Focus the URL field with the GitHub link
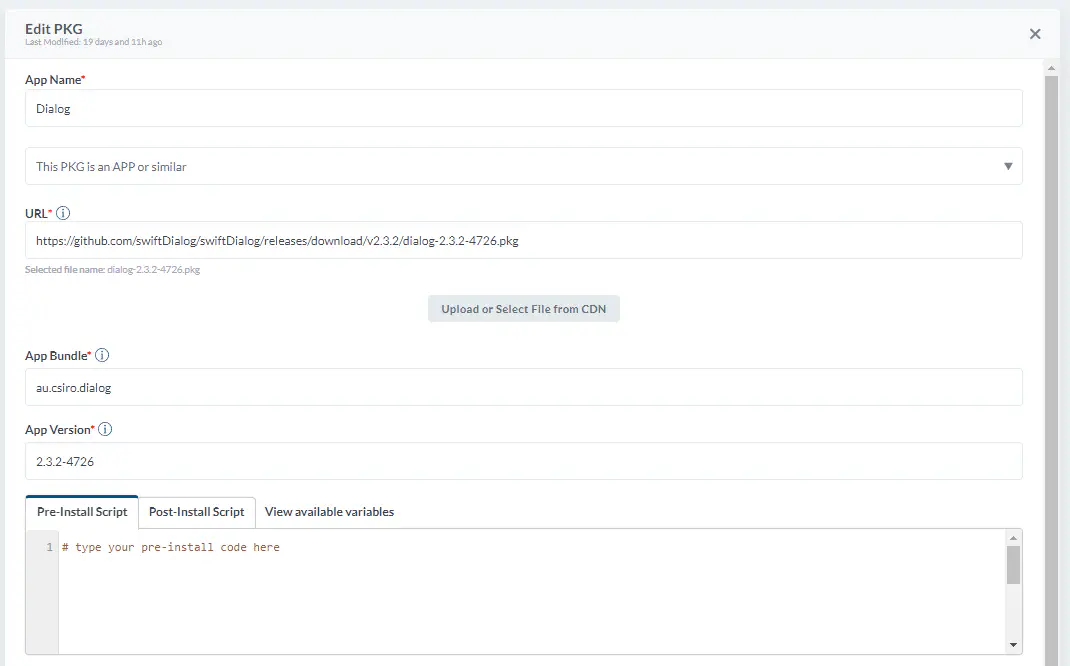 pyautogui.click(x=523, y=241)
